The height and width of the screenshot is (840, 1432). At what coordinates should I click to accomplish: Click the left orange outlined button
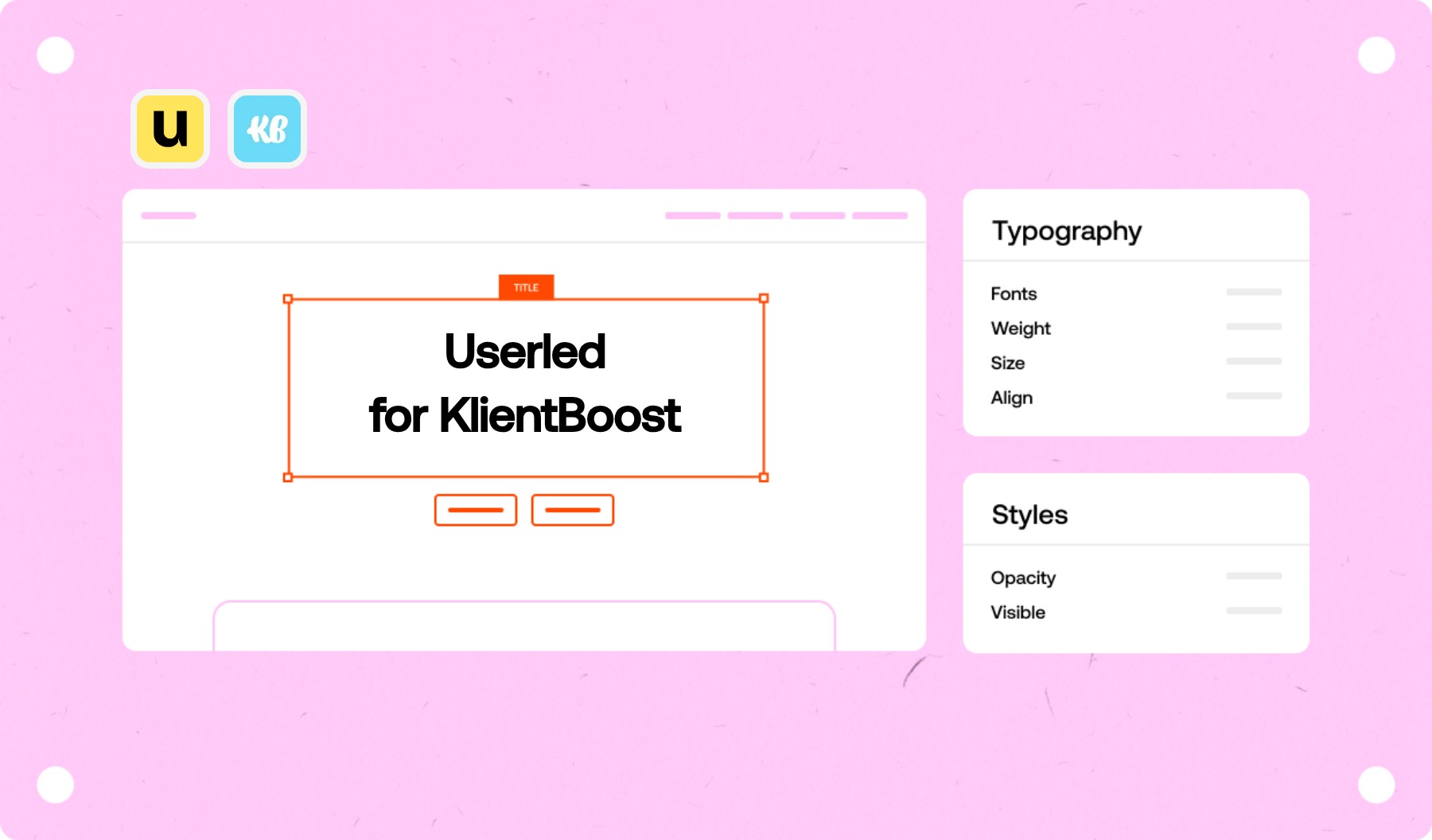point(476,510)
